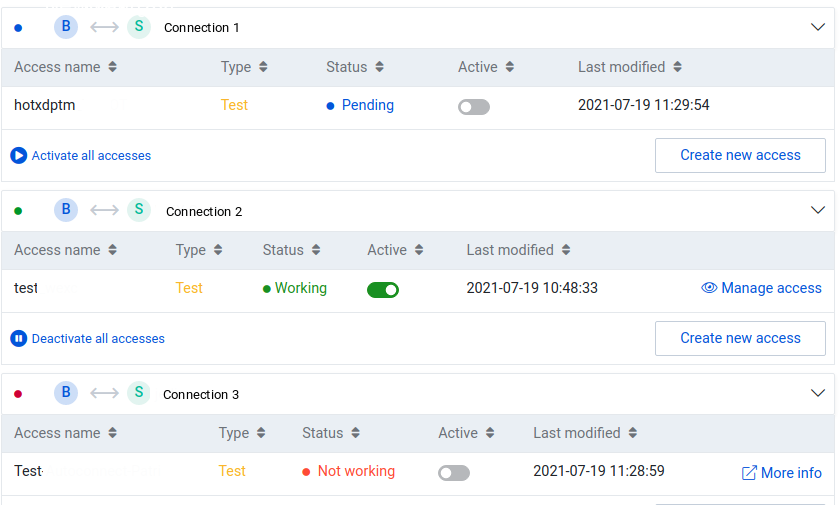Sort Connection 1 by Status arrows

click(379, 67)
